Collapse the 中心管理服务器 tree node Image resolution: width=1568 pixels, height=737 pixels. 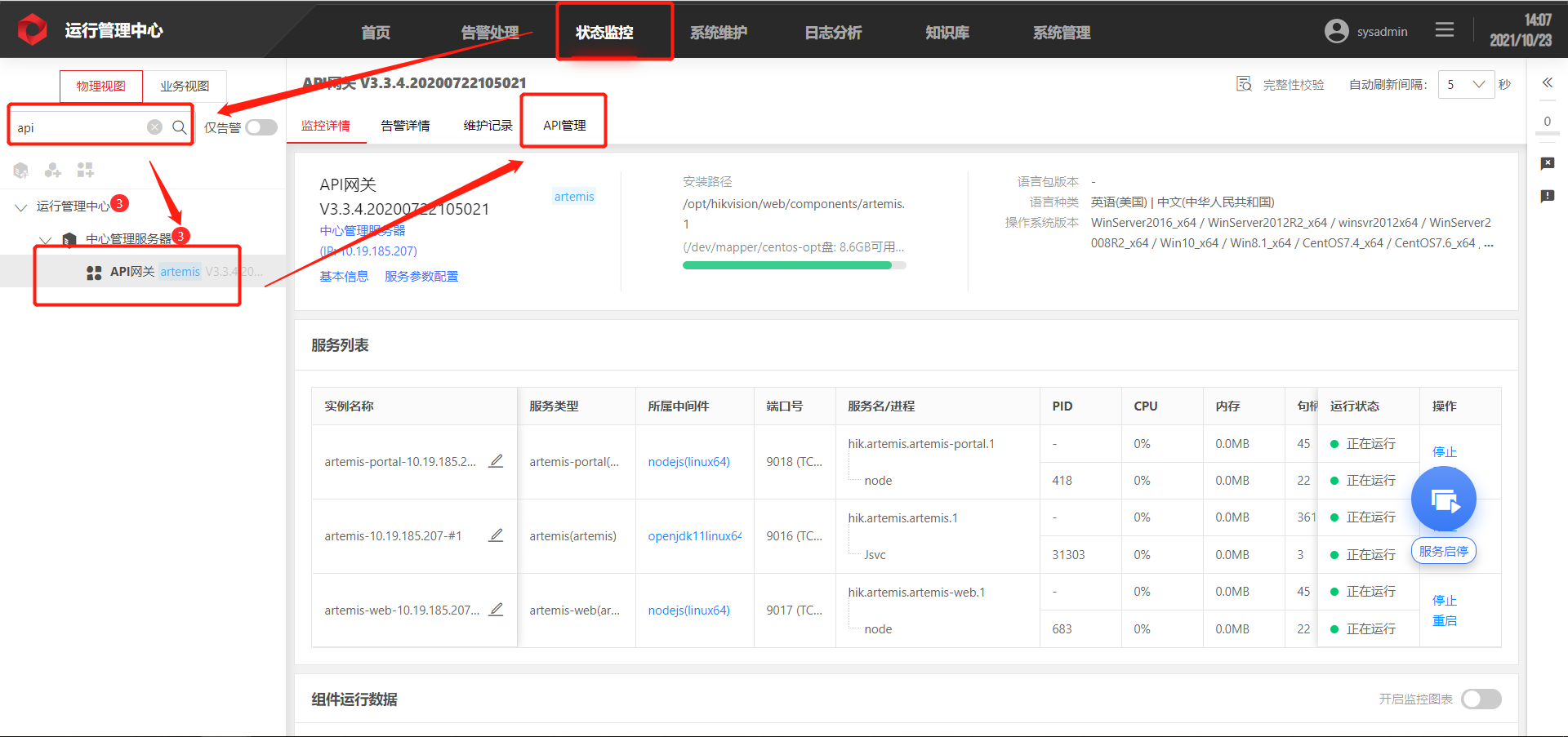[x=46, y=239]
